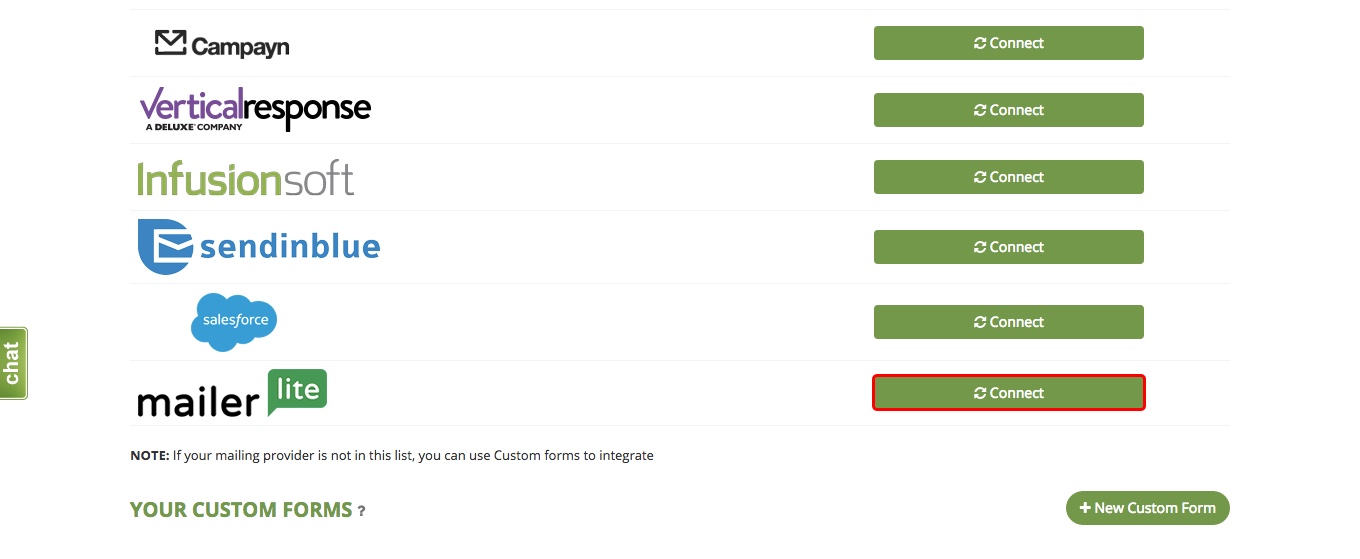
Task: Click the green lite bubble in MailerLite logo
Action: tap(297, 392)
